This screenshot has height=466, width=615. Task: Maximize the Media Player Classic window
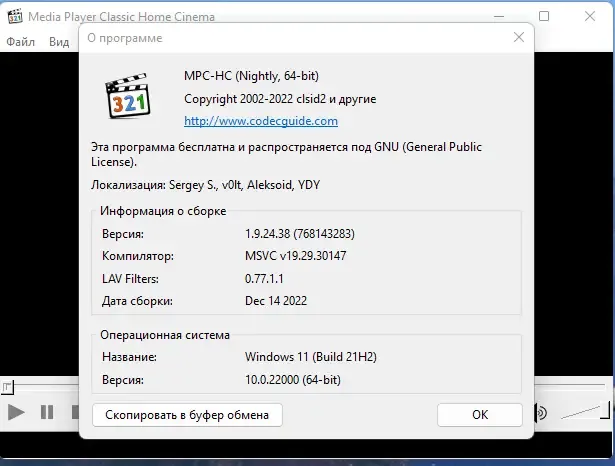coord(544,16)
